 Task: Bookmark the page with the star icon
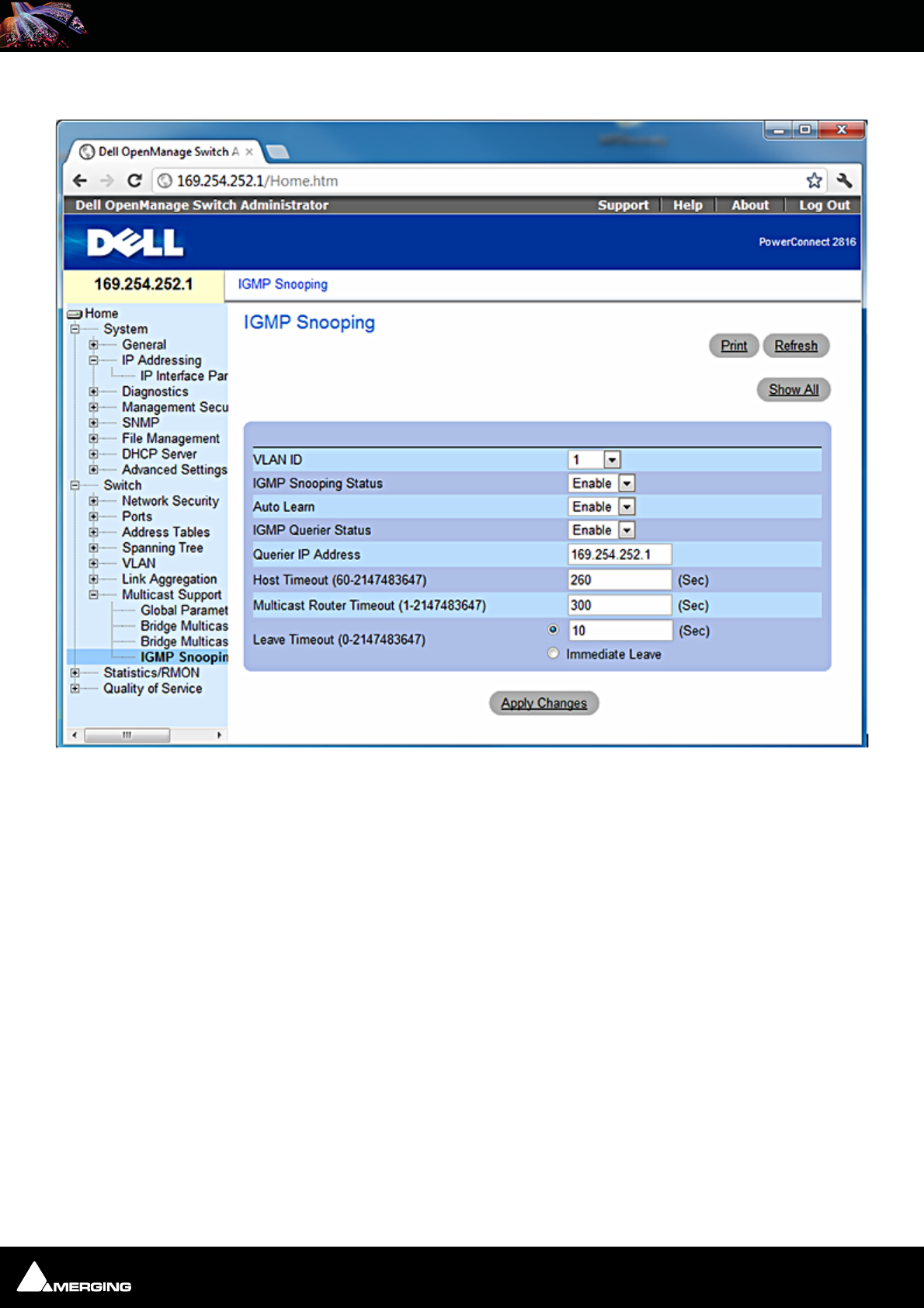click(x=814, y=181)
